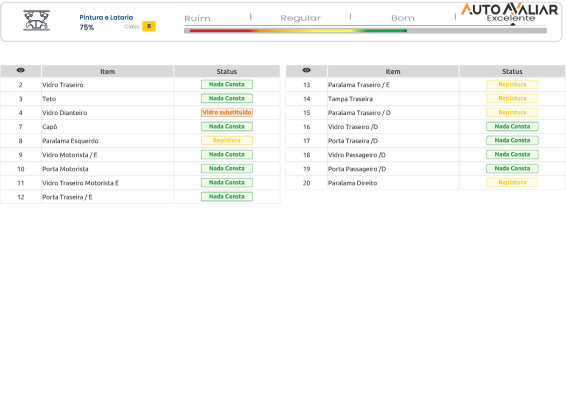
Task: Click the Vidro substituído status badge
Action: click(227, 112)
